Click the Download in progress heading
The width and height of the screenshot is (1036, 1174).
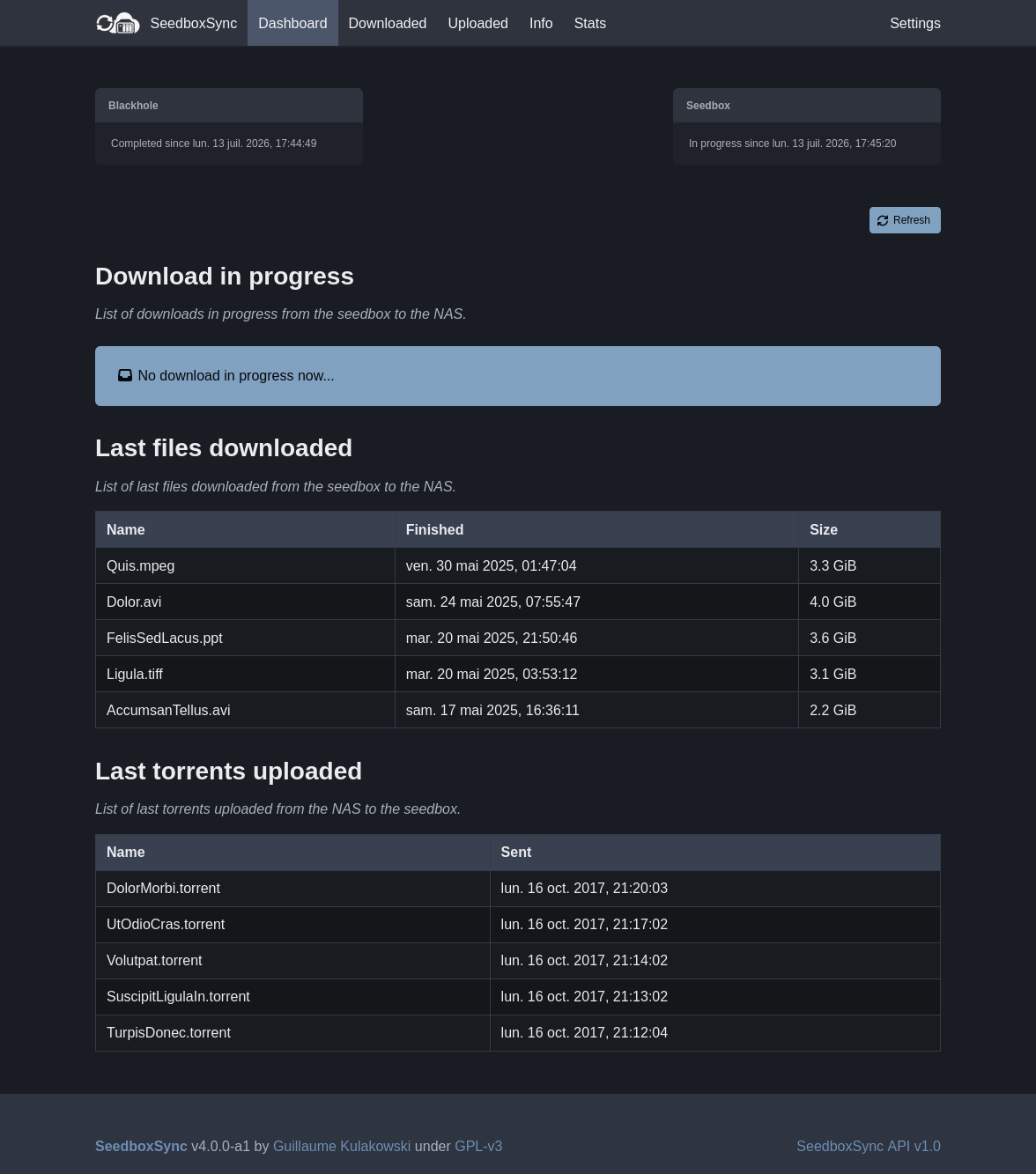pos(225,276)
